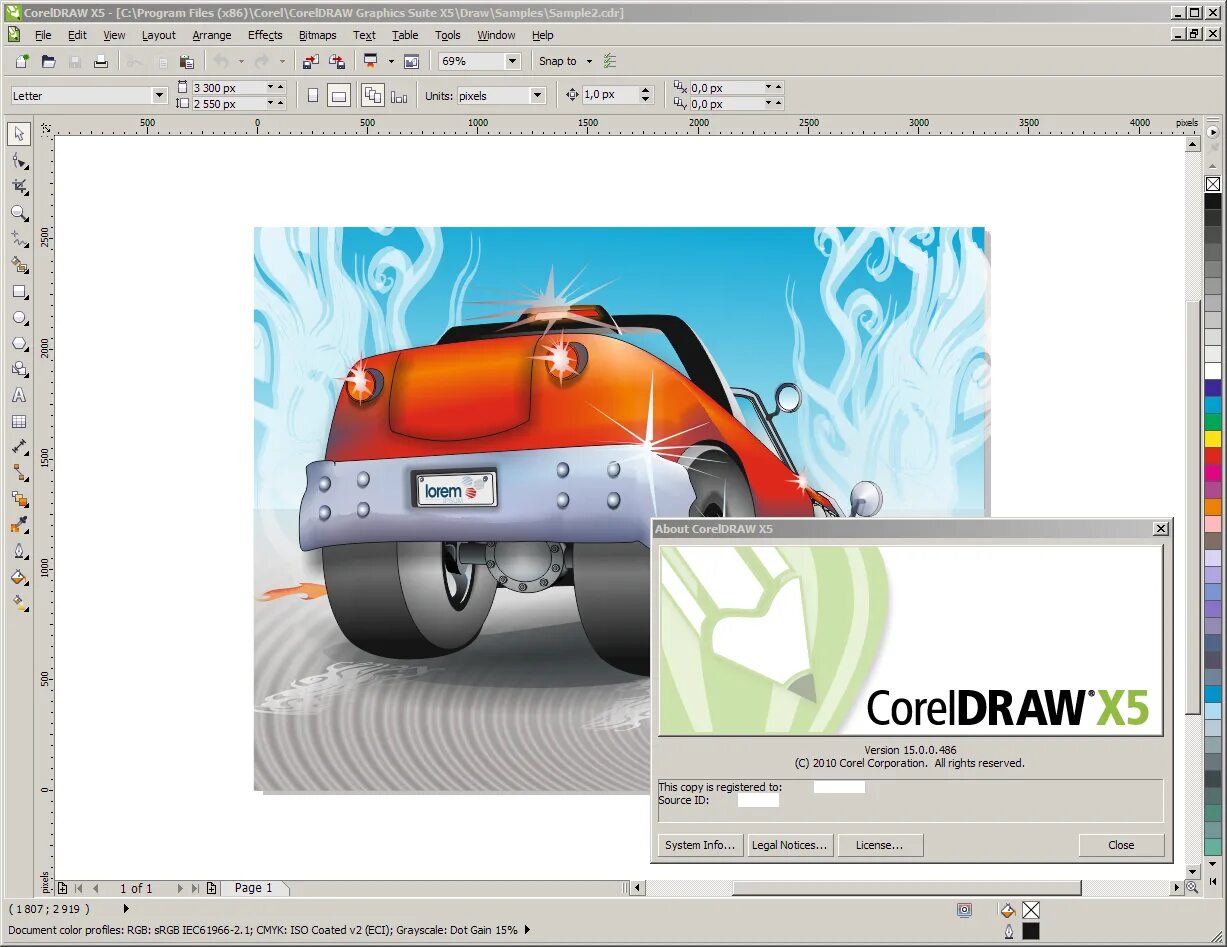
Task: Expand color profiles flyout arrow in status bar
Action: [527, 930]
